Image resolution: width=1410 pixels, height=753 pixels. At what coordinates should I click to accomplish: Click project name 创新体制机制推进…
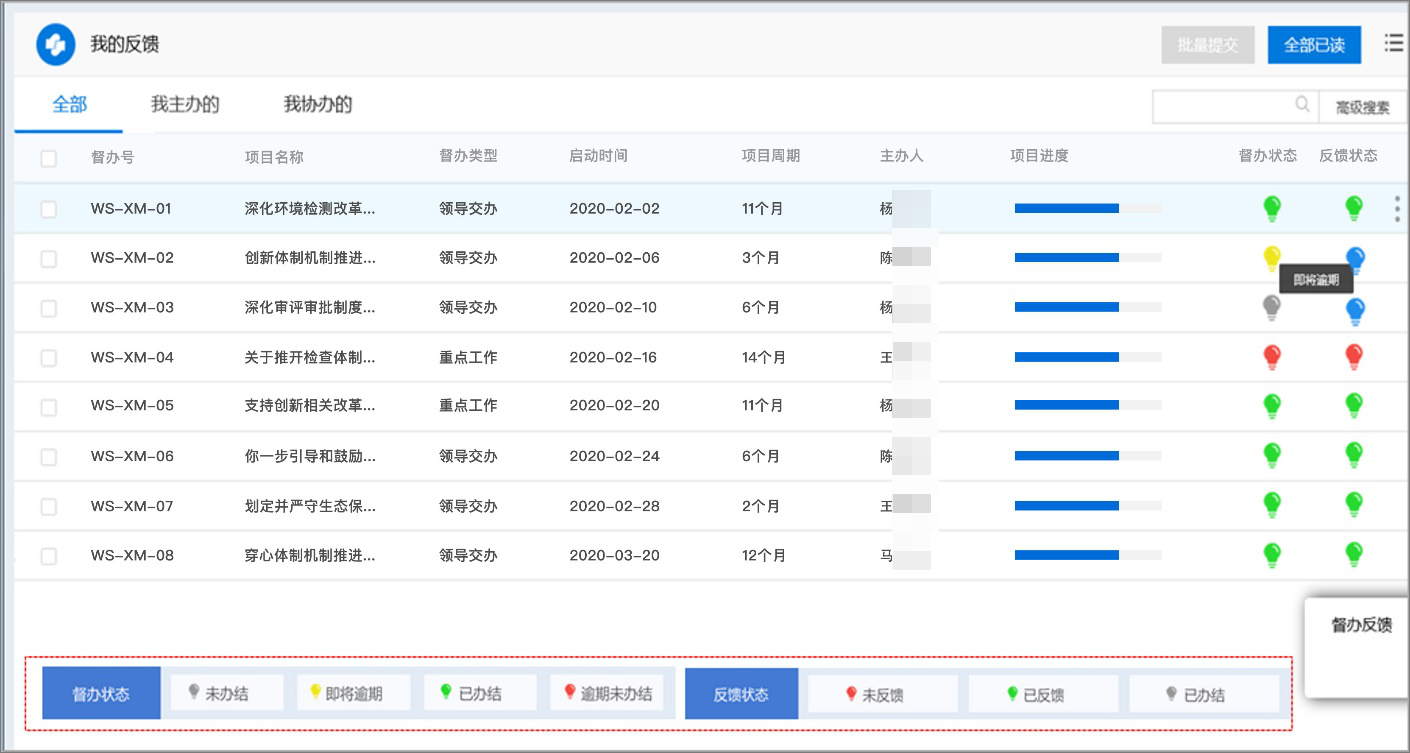pos(310,258)
